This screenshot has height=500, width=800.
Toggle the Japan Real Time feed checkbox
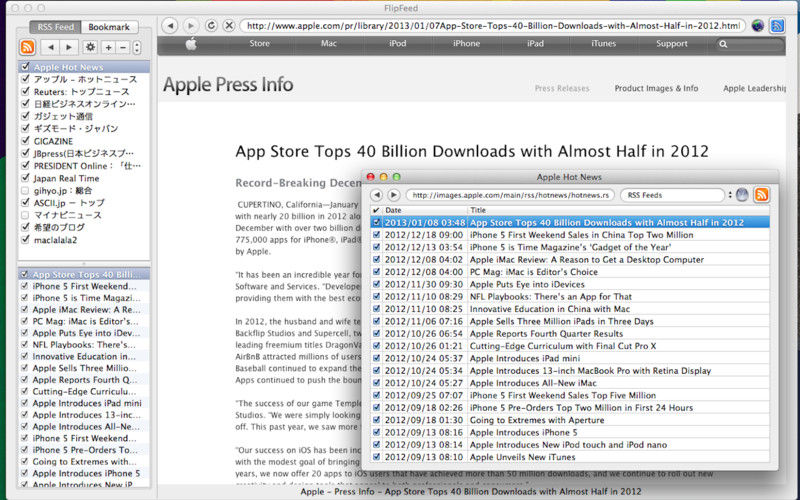point(26,178)
